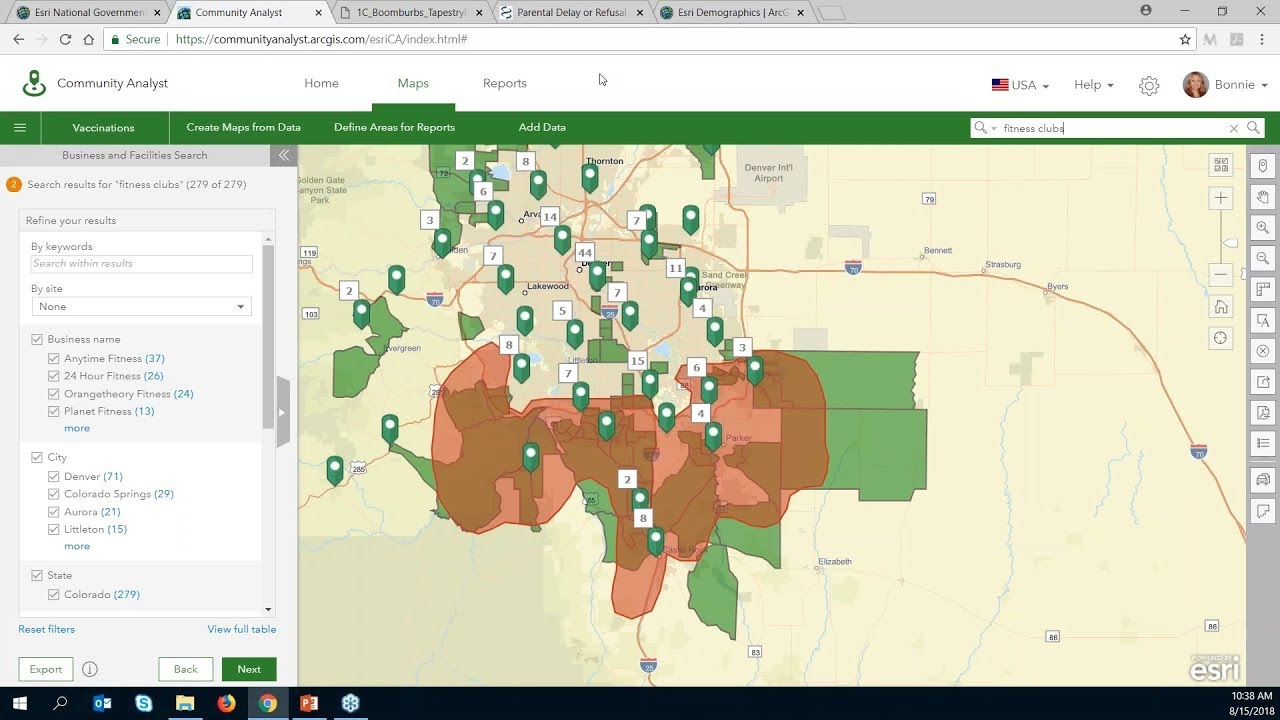Open the Help dropdown menu
The height and width of the screenshot is (720, 1280).
[x=1093, y=85]
